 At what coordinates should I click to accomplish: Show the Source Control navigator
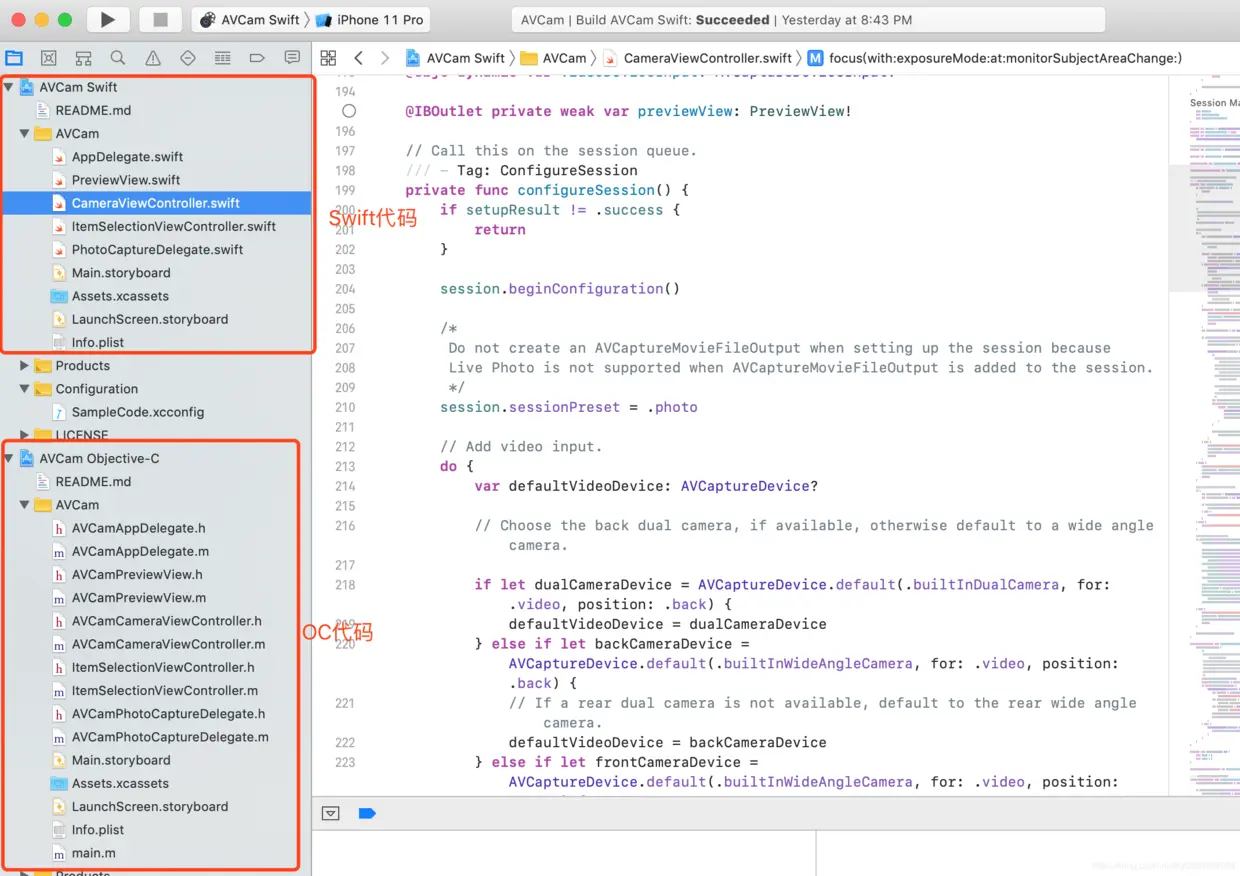49,58
